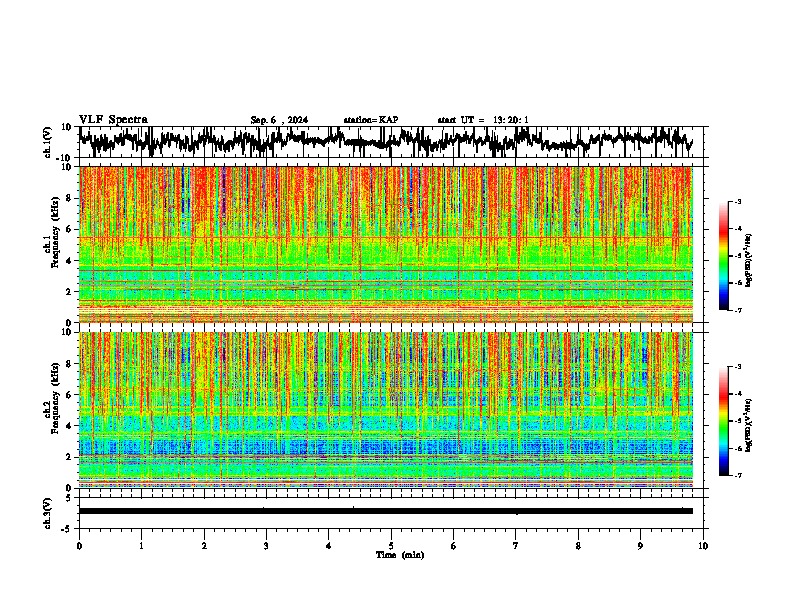The height and width of the screenshot is (612, 792).
Task: Select the date text "Sep. 6 , 2024"
Action: pyautogui.click(x=279, y=120)
